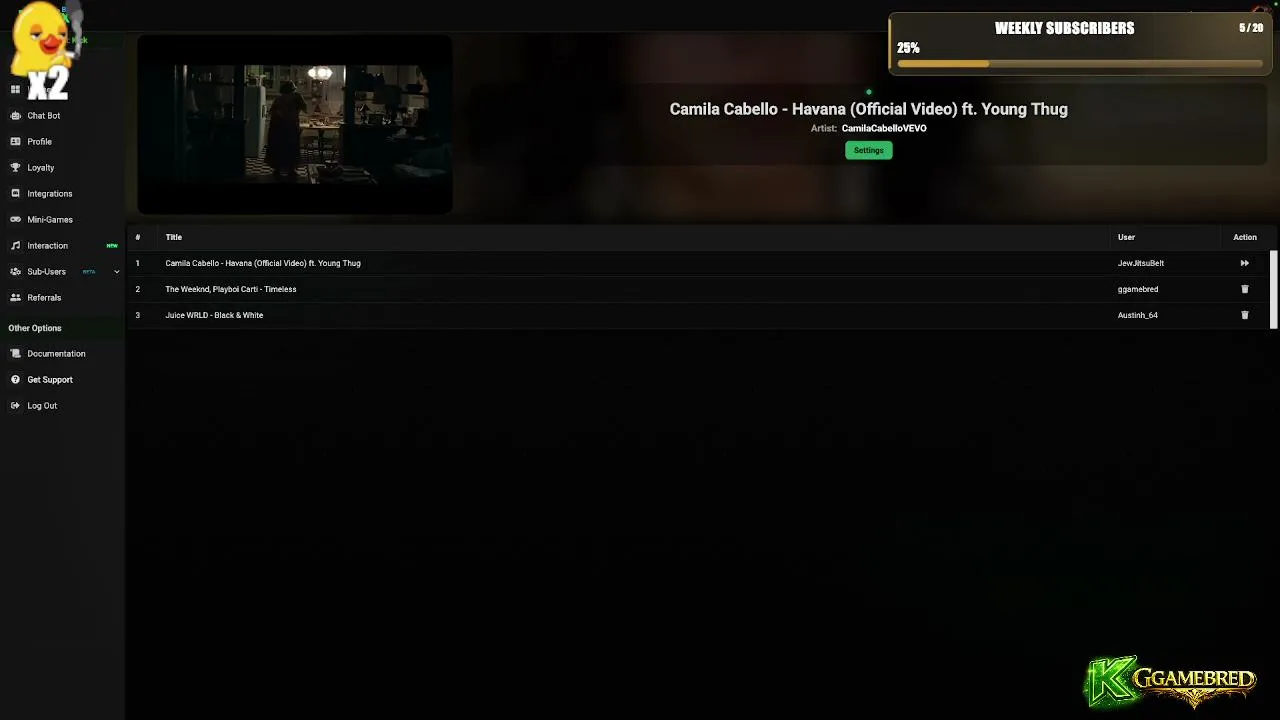The height and width of the screenshot is (720, 1280).
Task: Skip the Camila Cabello Havana song
Action: [x=1245, y=263]
